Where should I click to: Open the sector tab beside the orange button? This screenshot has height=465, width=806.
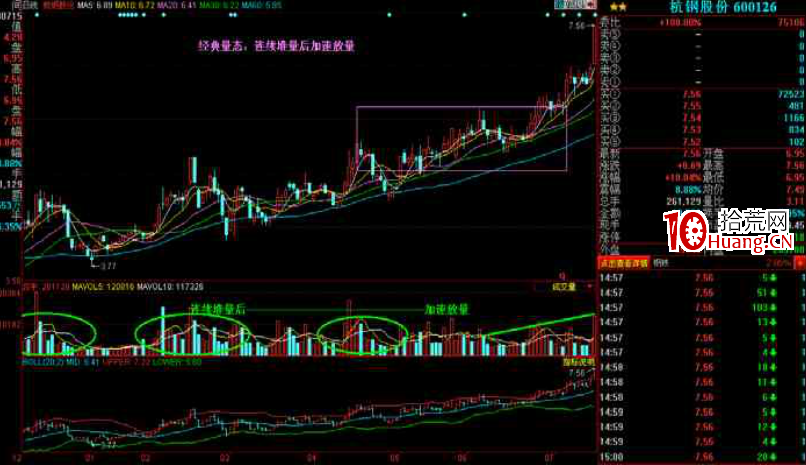coord(661,263)
